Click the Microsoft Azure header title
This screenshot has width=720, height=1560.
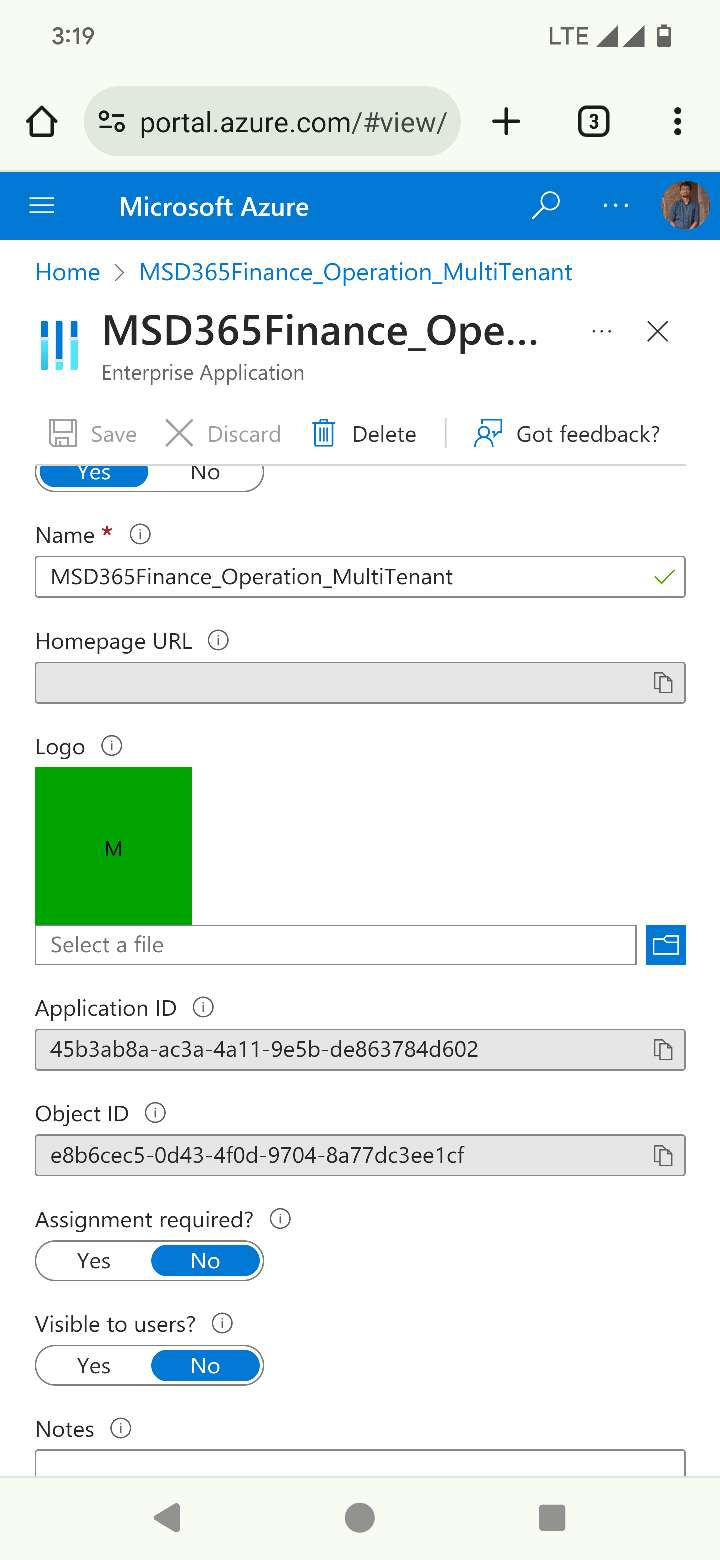tap(214, 206)
